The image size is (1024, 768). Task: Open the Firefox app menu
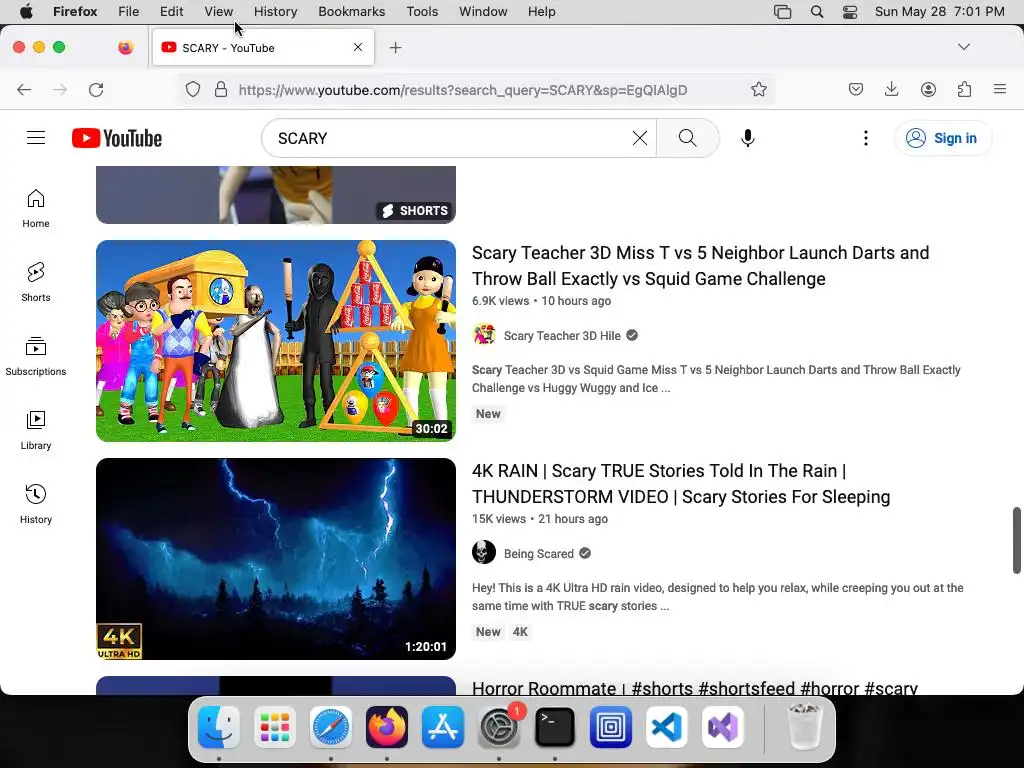pos(75,12)
